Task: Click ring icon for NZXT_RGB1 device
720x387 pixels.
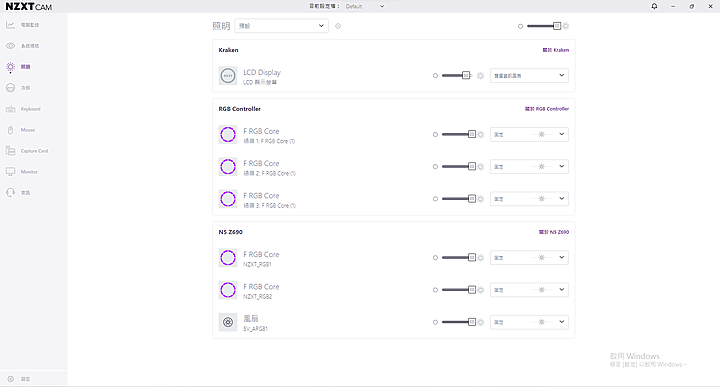Action: click(228, 258)
